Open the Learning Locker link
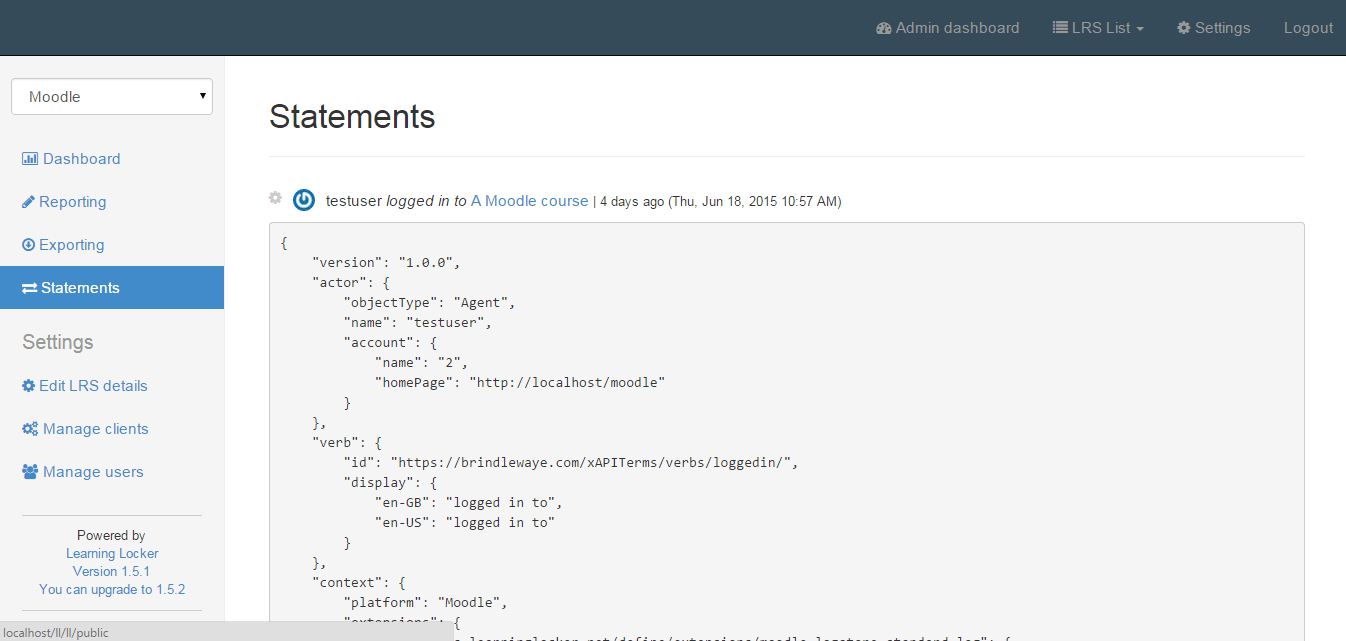Screen dimensions: 1346x641 pos(112,553)
